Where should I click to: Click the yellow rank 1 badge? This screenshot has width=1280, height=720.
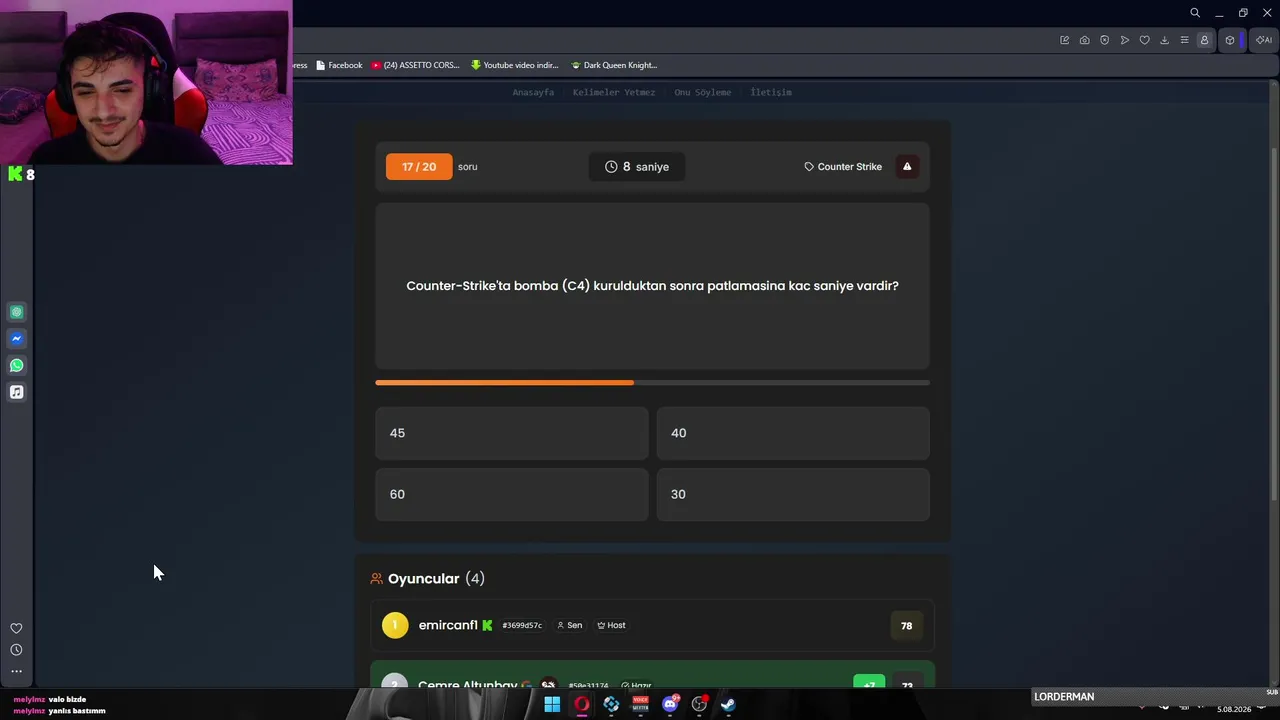[395, 626]
